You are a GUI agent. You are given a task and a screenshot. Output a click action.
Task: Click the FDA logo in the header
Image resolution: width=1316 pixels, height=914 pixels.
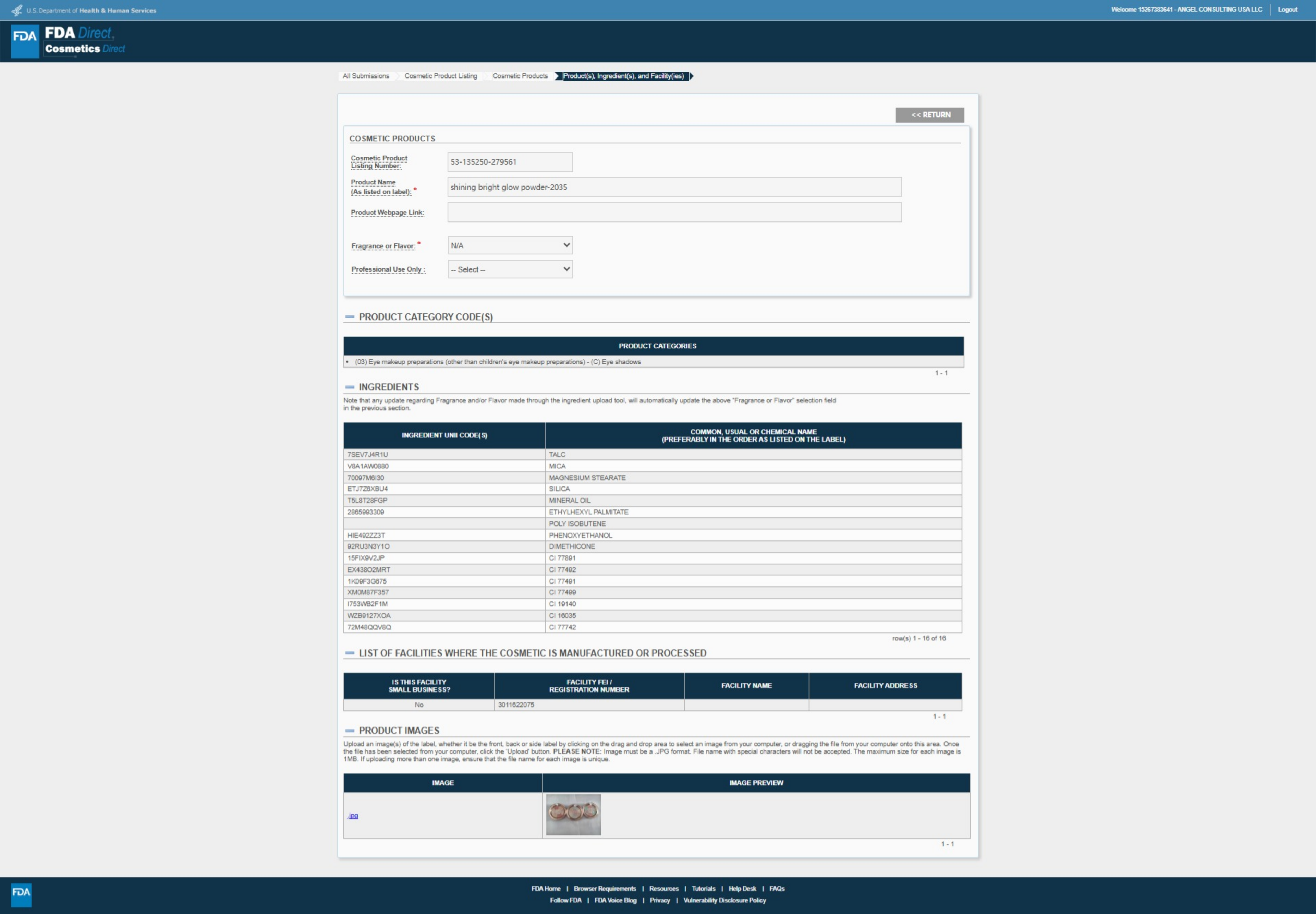(25, 41)
